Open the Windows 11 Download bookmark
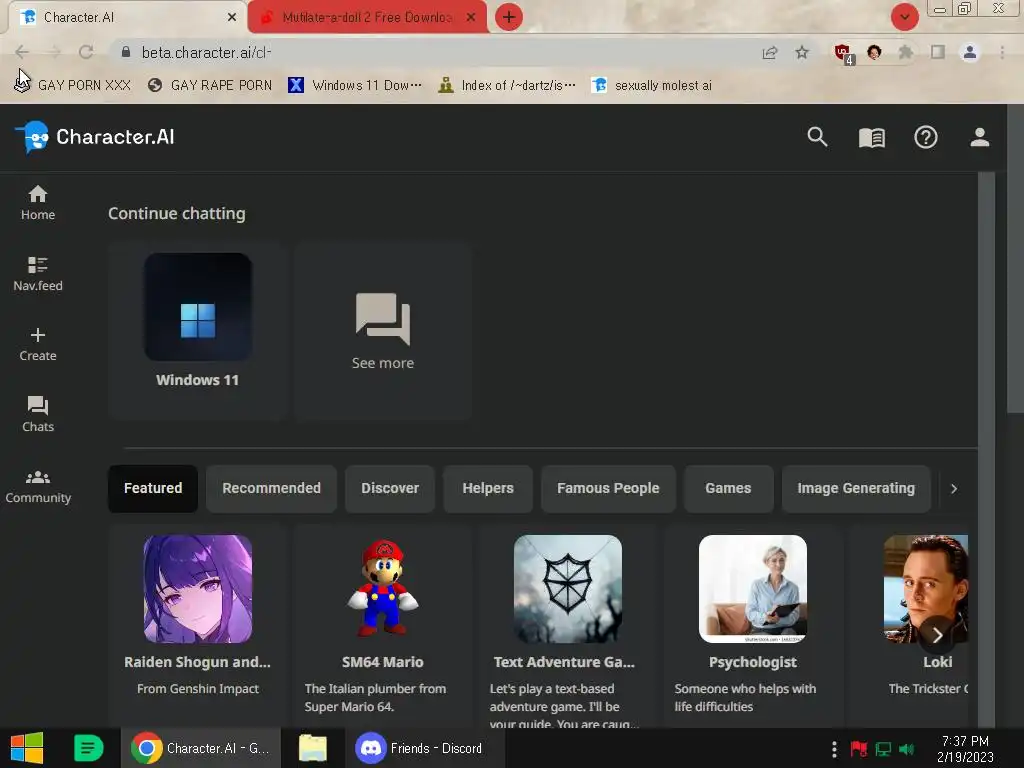This screenshot has width=1024, height=768. coord(355,86)
